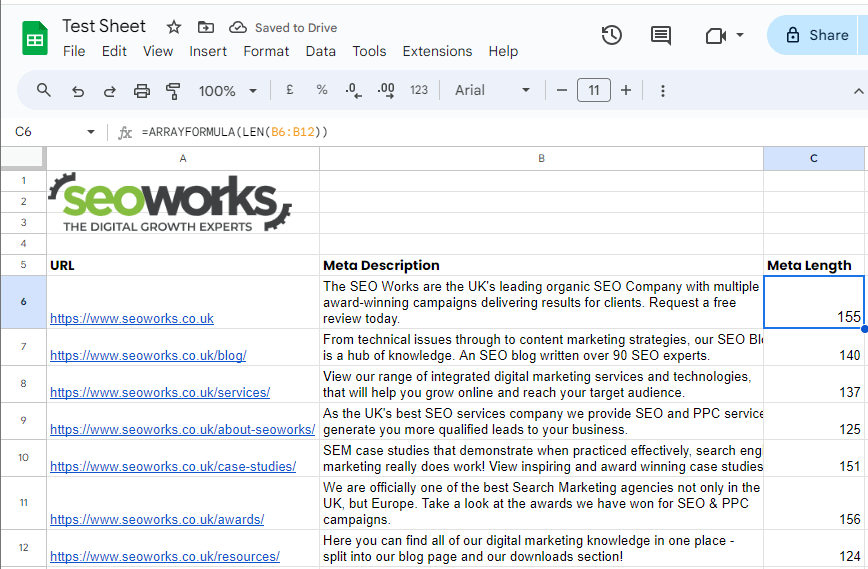Image resolution: width=868 pixels, height=569 pixels.
Task: Click the select all corner box
Action: (23, 158)
